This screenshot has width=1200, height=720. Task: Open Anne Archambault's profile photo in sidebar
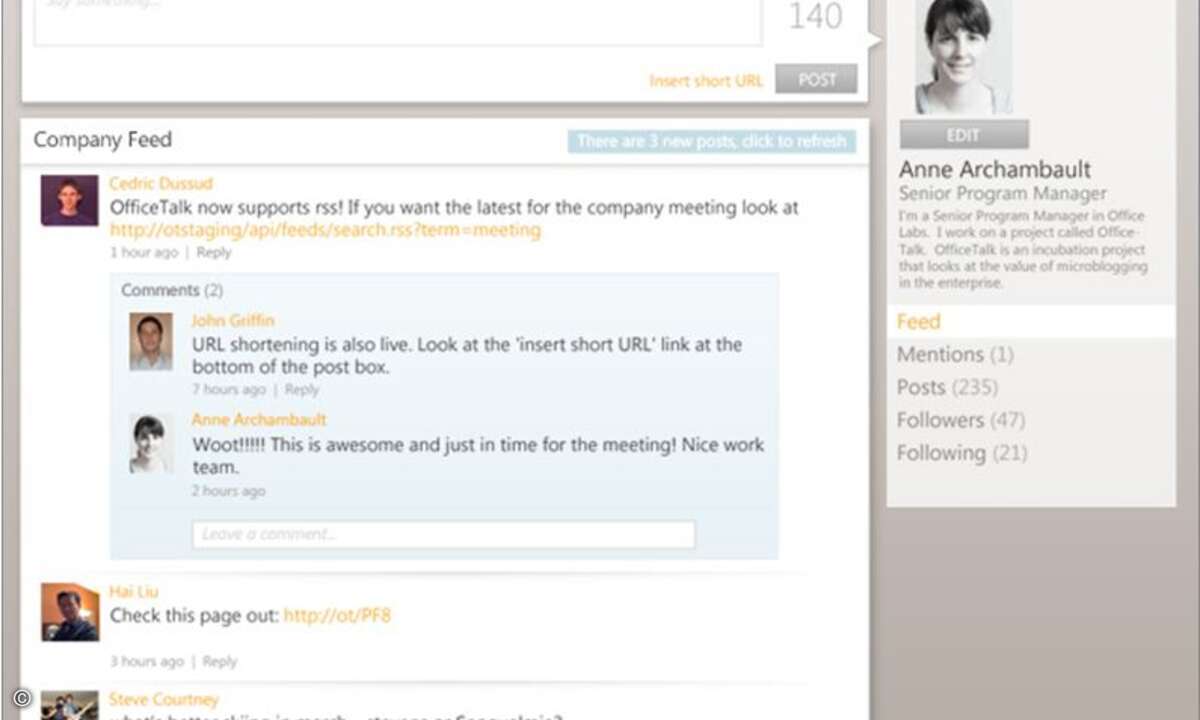point(963,56)
